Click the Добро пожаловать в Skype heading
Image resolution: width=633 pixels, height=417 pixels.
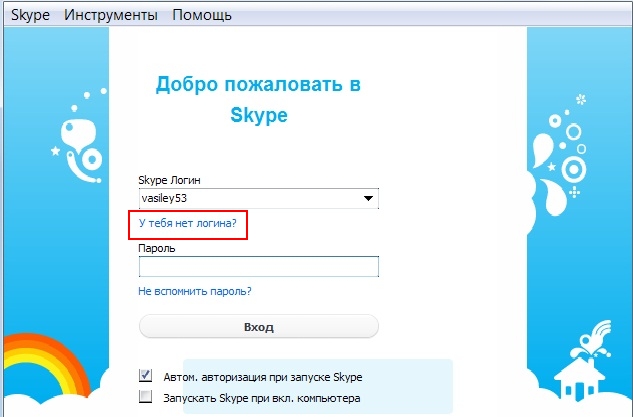[x=258, y=99]
